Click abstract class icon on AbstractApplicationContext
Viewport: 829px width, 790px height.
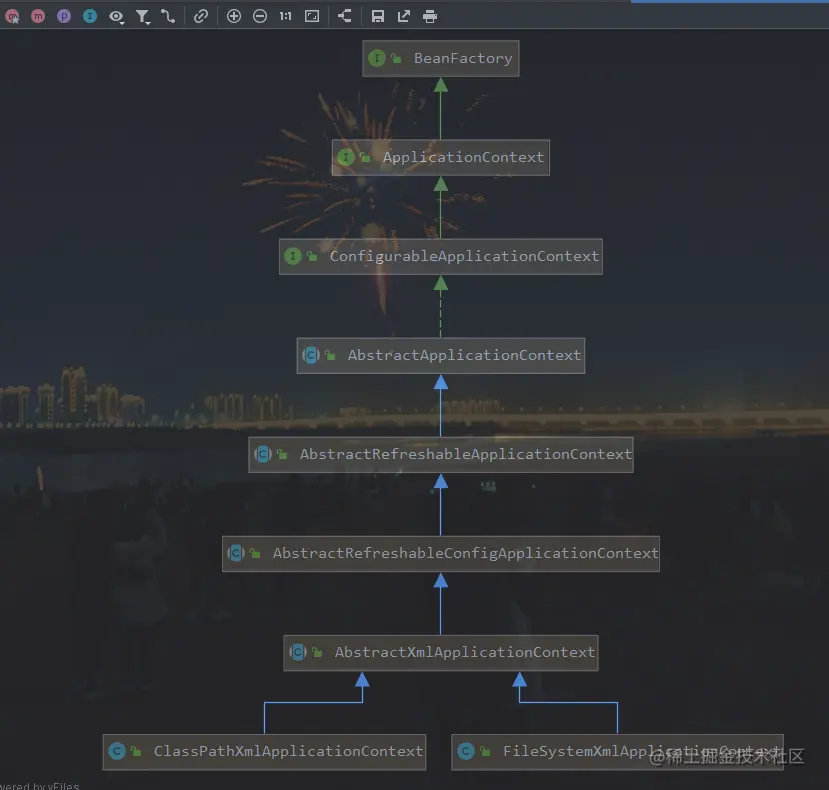tap(311, 355)
